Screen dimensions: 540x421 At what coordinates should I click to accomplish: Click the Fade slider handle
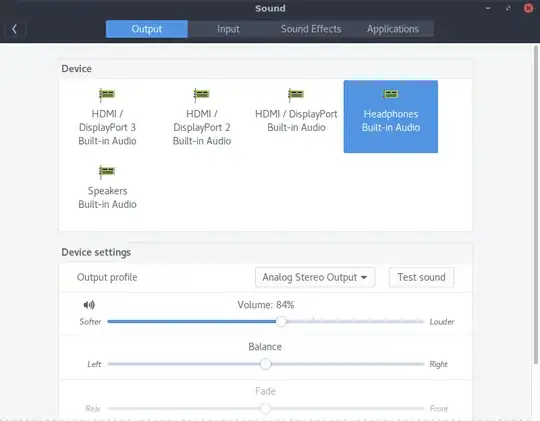[x=266, y=409]
